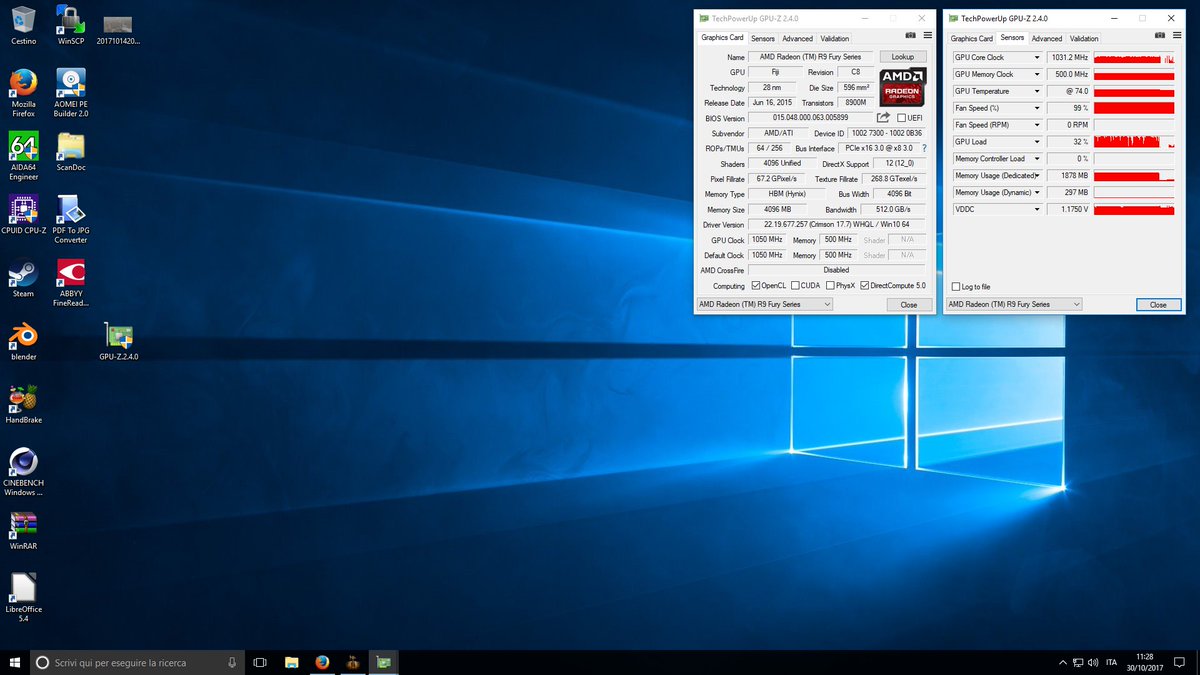Click the AMD Radeon Graphics logo
This screenshot has height=675, width=1200.
point(903,87)
